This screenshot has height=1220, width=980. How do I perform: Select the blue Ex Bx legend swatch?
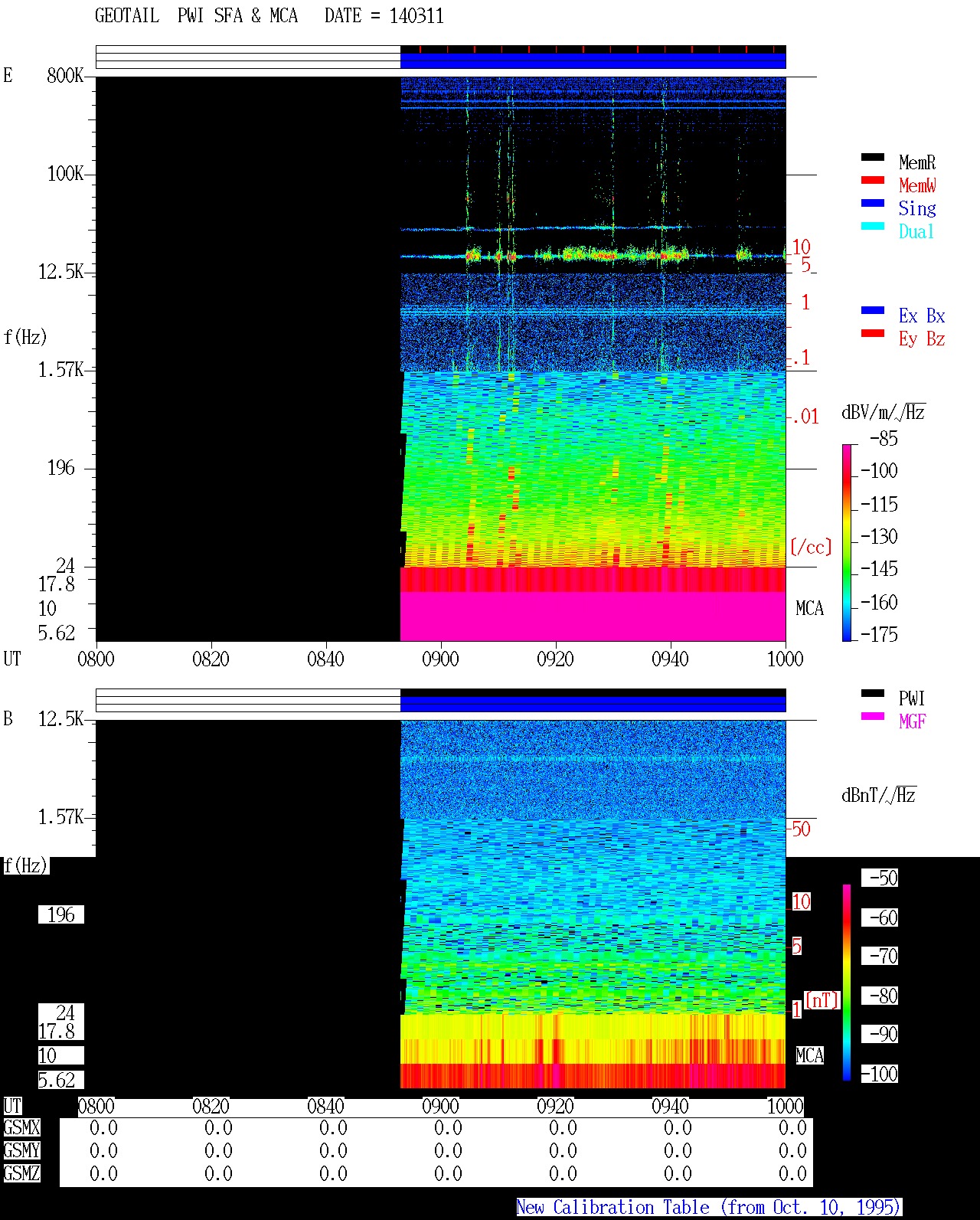(x=873, y=310)
